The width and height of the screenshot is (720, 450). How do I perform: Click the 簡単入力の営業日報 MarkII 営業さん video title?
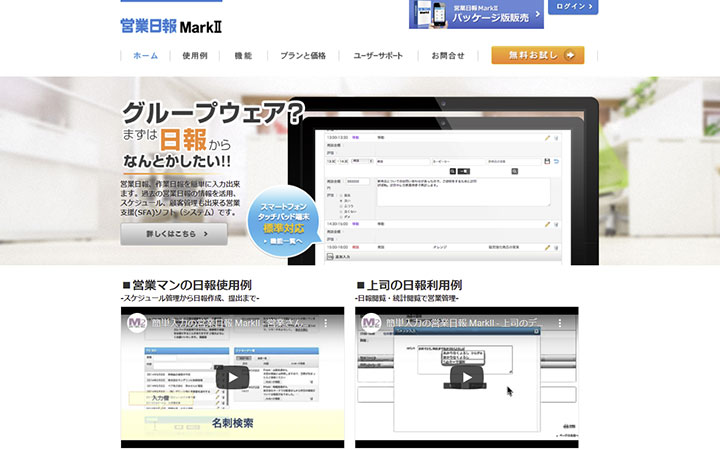point(228,323)
